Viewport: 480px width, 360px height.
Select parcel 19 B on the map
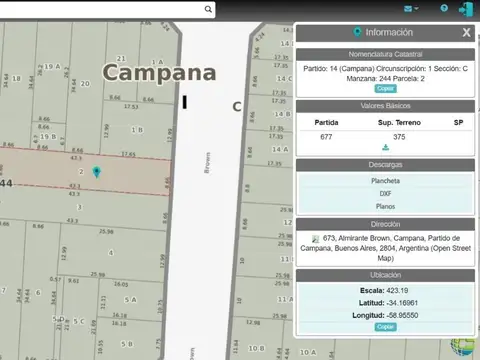[48, 137]
